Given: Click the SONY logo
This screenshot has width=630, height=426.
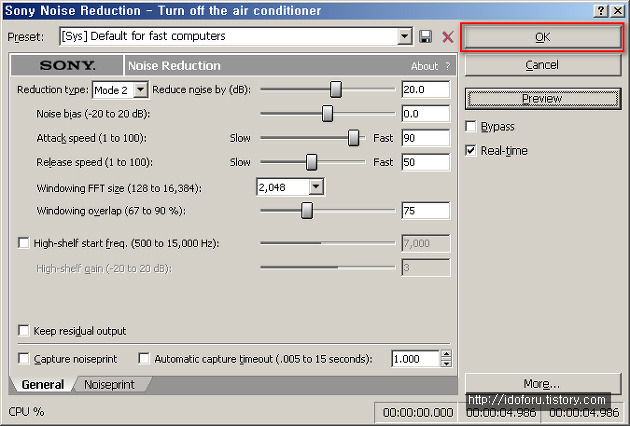Looking at the screenshot, I should click(67, 66).
